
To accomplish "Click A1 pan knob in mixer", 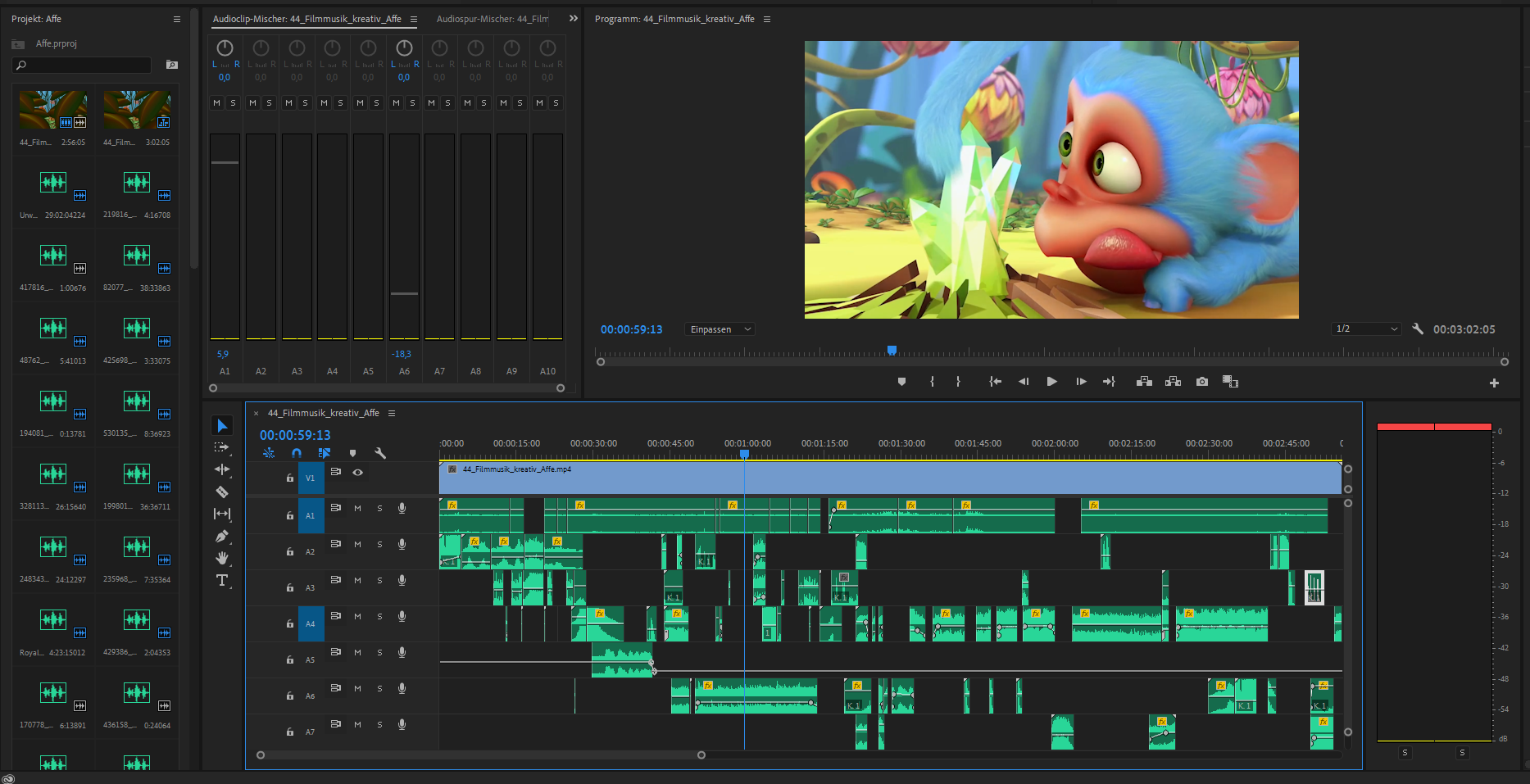I will click(x=225, y=48).
